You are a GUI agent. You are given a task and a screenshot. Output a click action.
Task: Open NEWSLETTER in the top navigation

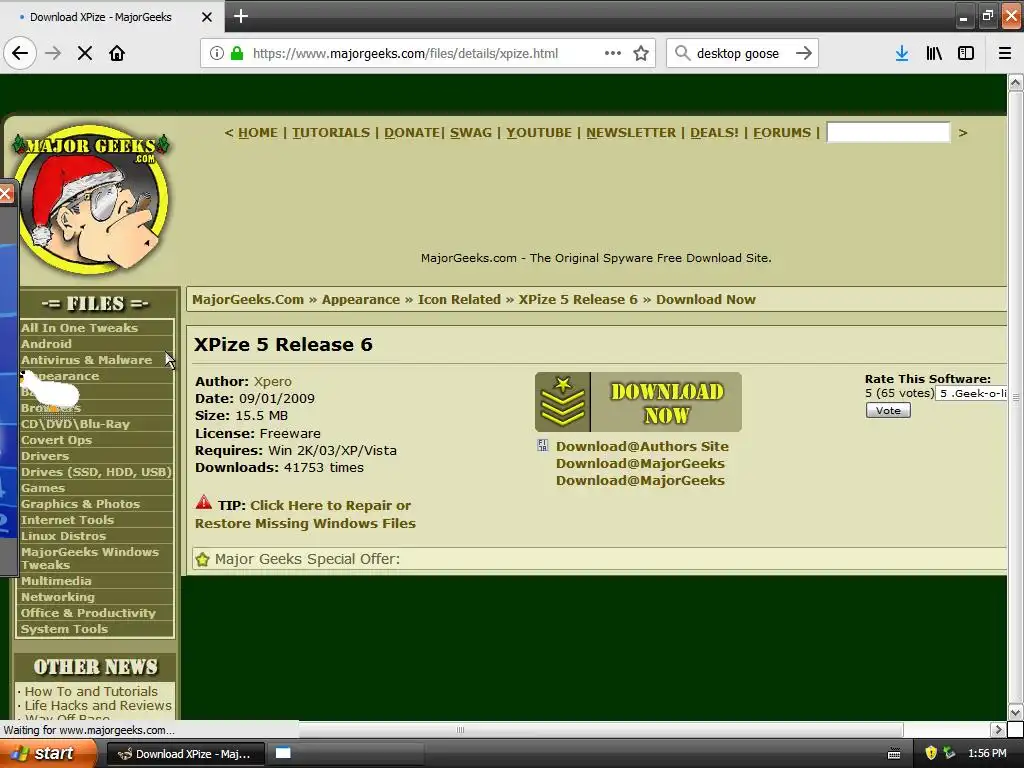tap(631, 133)
